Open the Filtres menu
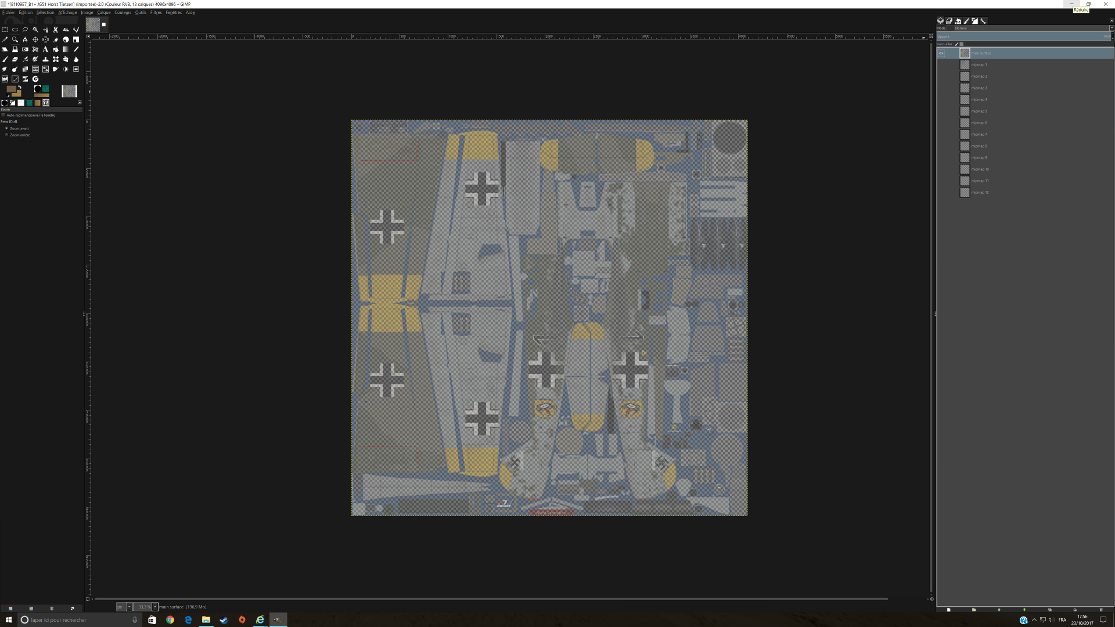This screenshot has width=1115, height=627. point(156,12)
